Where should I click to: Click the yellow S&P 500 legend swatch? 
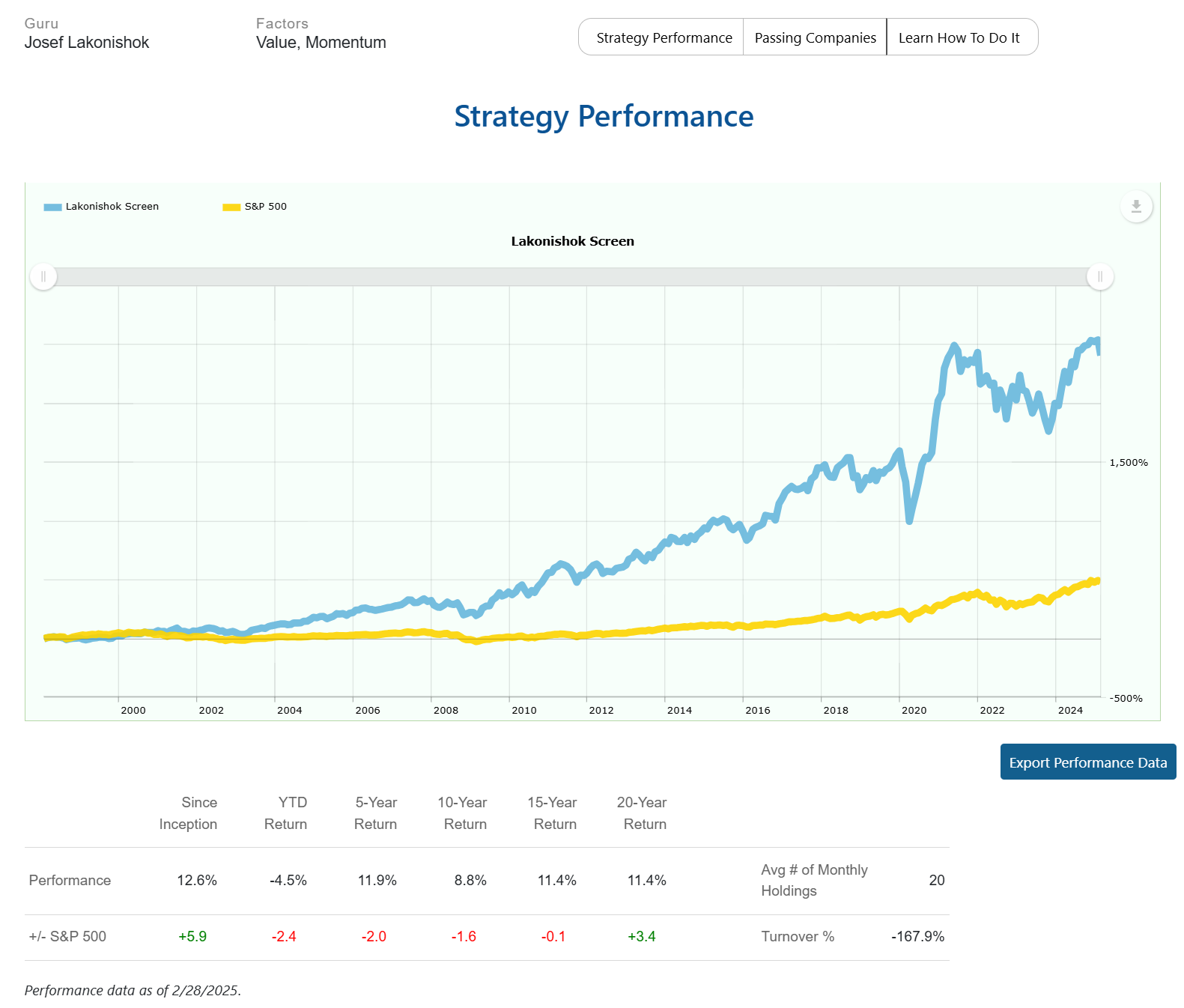[x=231, y=207]
